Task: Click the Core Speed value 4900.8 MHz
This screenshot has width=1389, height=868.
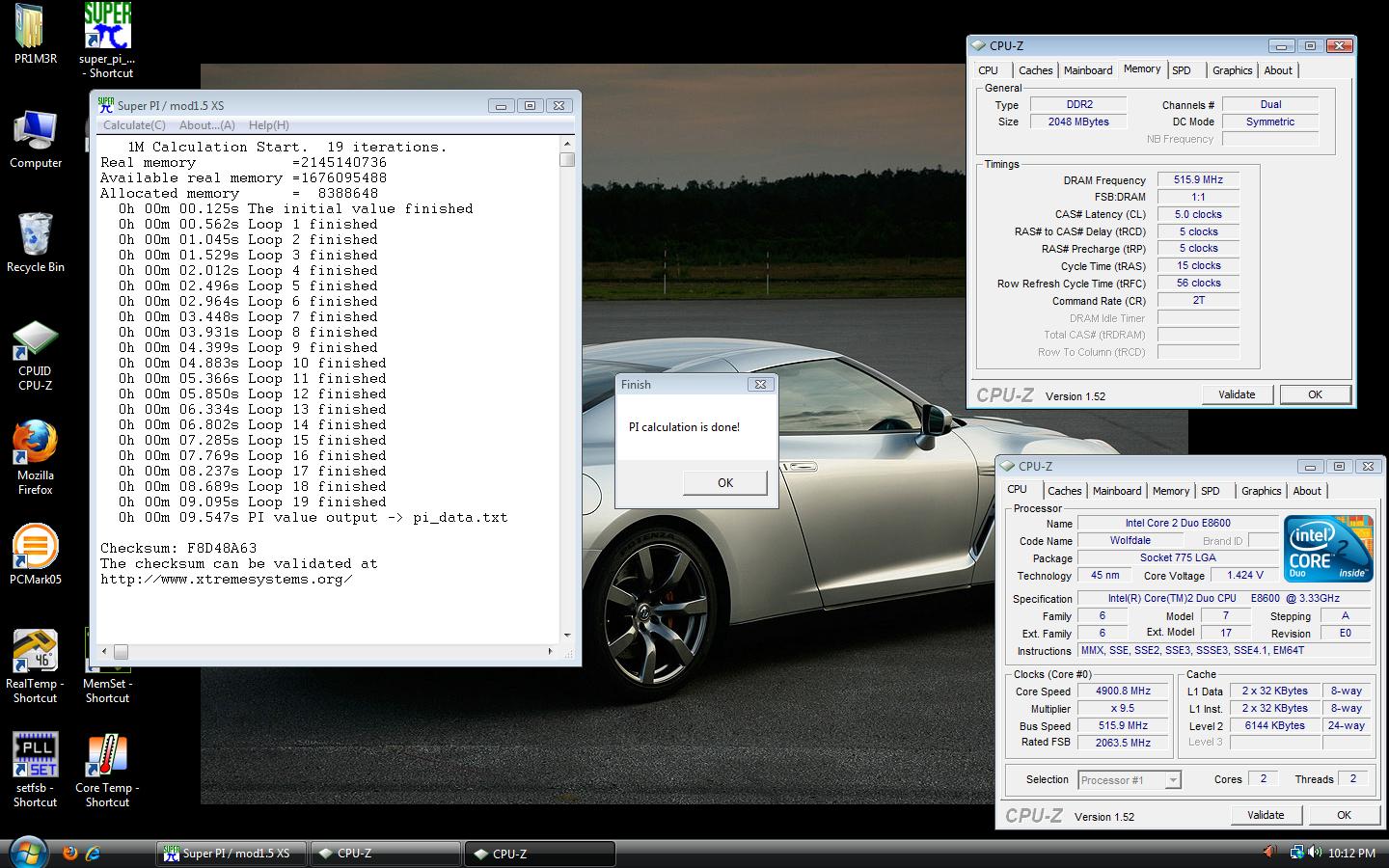Action: pos(1124,692)
